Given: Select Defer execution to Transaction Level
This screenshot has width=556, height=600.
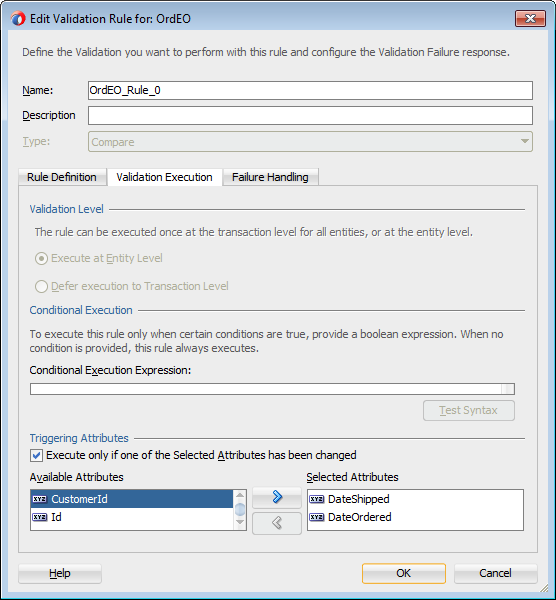Looking at the screenshot, I should 41,286.
